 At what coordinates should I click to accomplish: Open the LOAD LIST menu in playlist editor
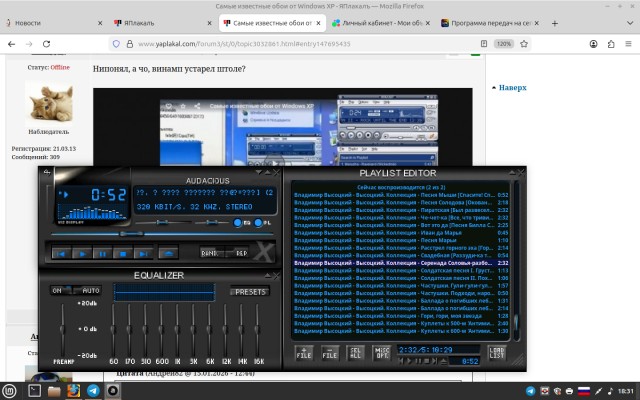coord(497,353)
